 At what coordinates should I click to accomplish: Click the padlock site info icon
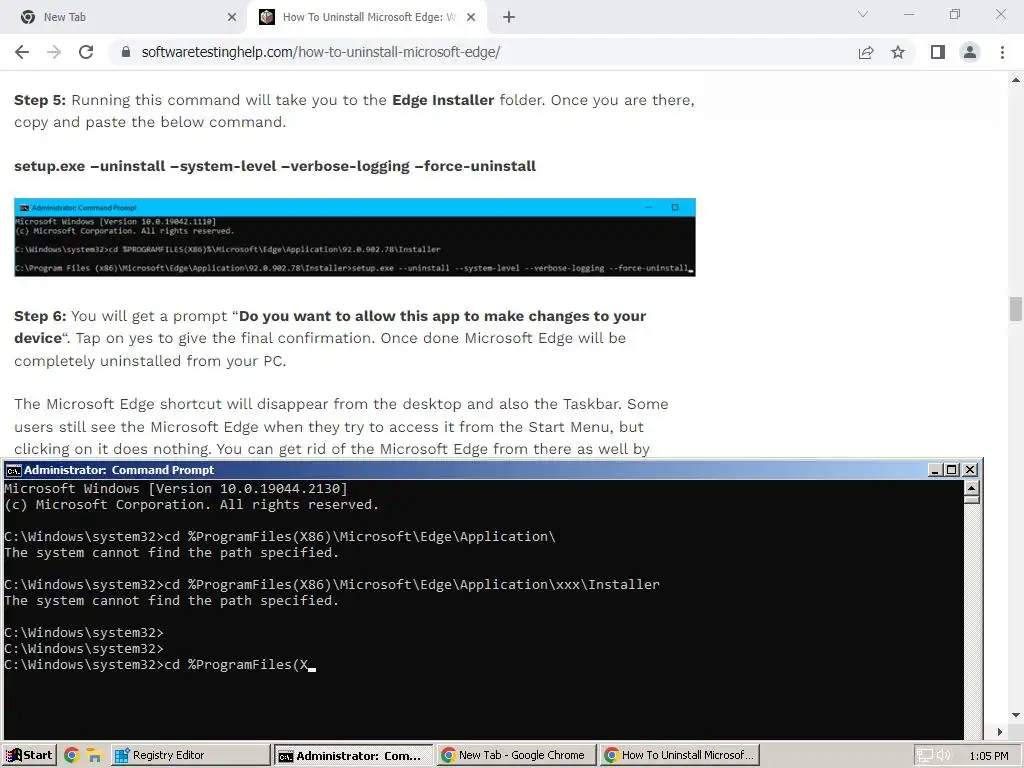[127, 52]
